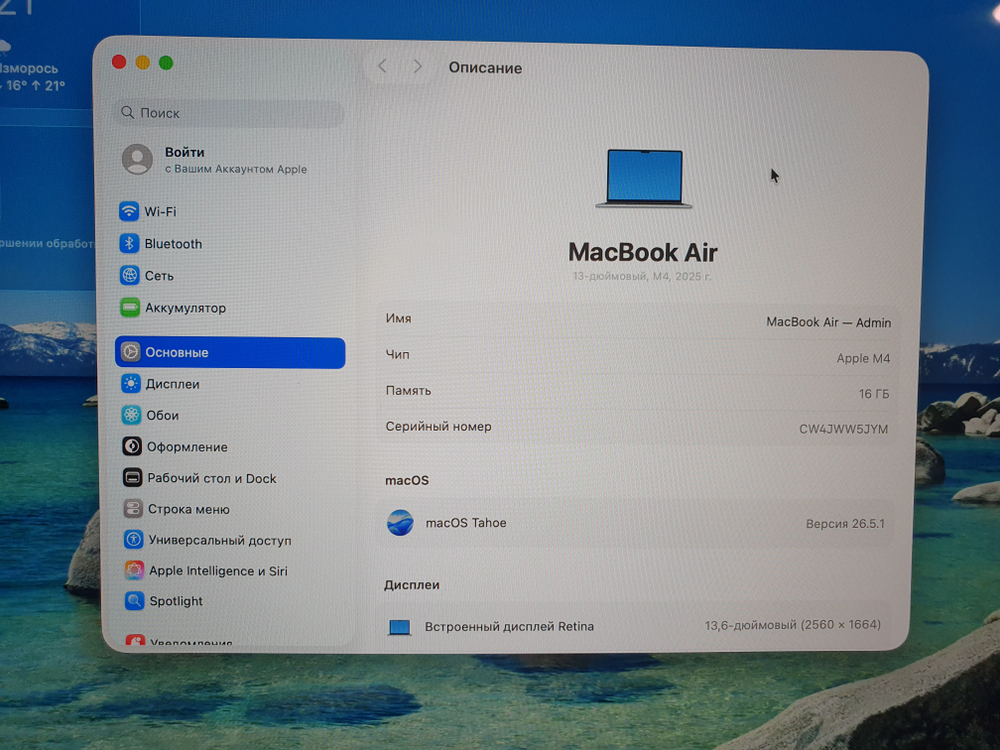Click the Имя row label
This screenshot has height=750, width=1000.
click(x=398, y=318)
